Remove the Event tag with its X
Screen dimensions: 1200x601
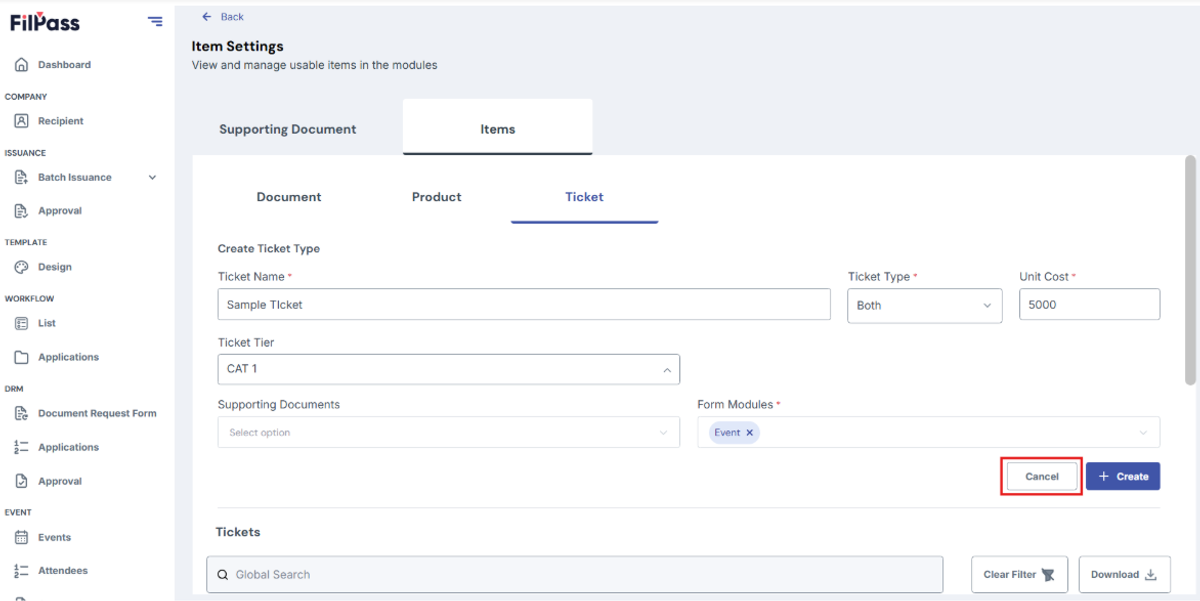point(749,433)
